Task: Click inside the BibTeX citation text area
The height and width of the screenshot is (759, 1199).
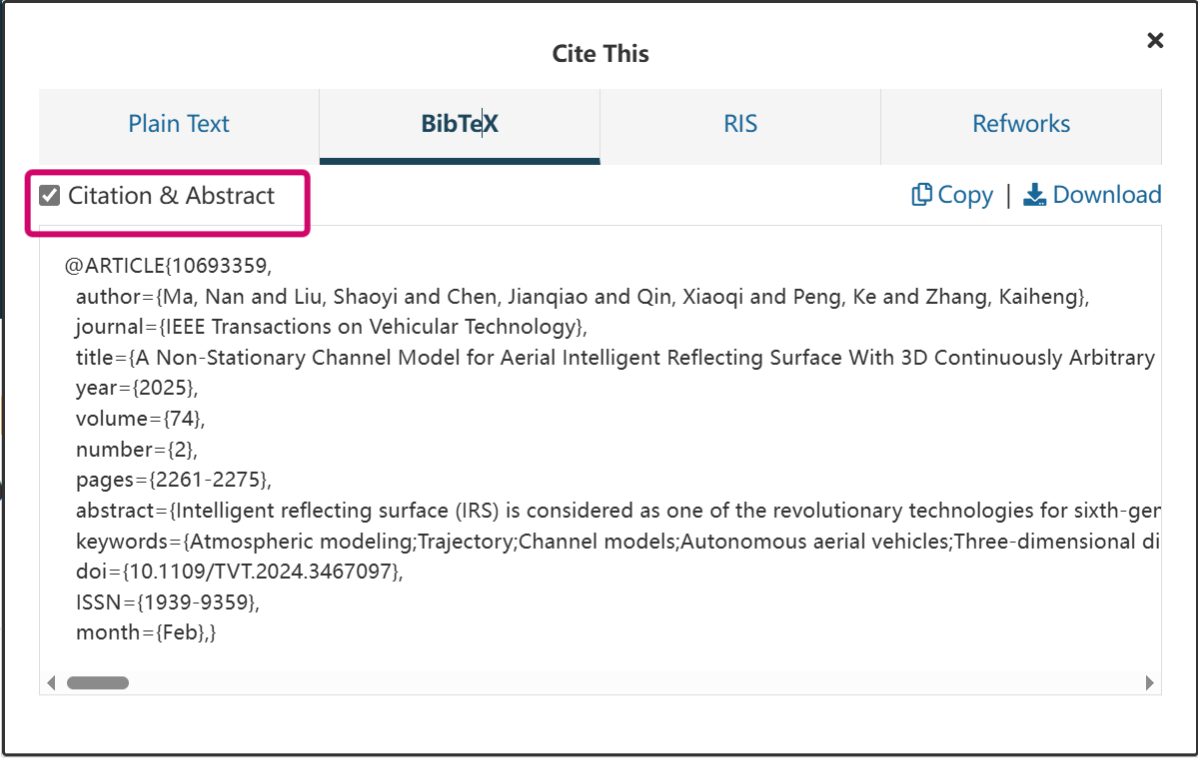Action: tap(600, 440)
